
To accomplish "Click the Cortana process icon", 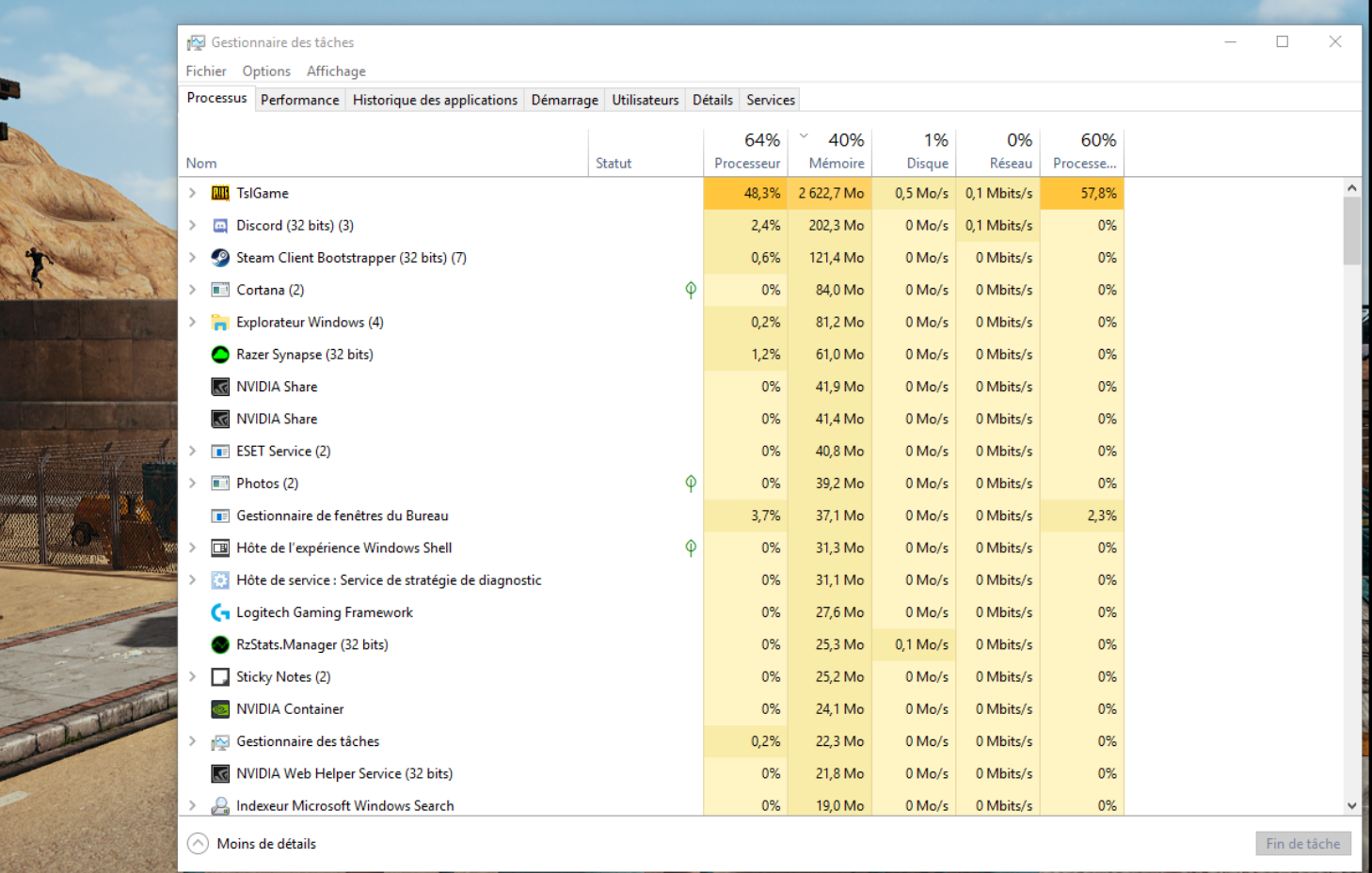I will [x=220, y=290].
